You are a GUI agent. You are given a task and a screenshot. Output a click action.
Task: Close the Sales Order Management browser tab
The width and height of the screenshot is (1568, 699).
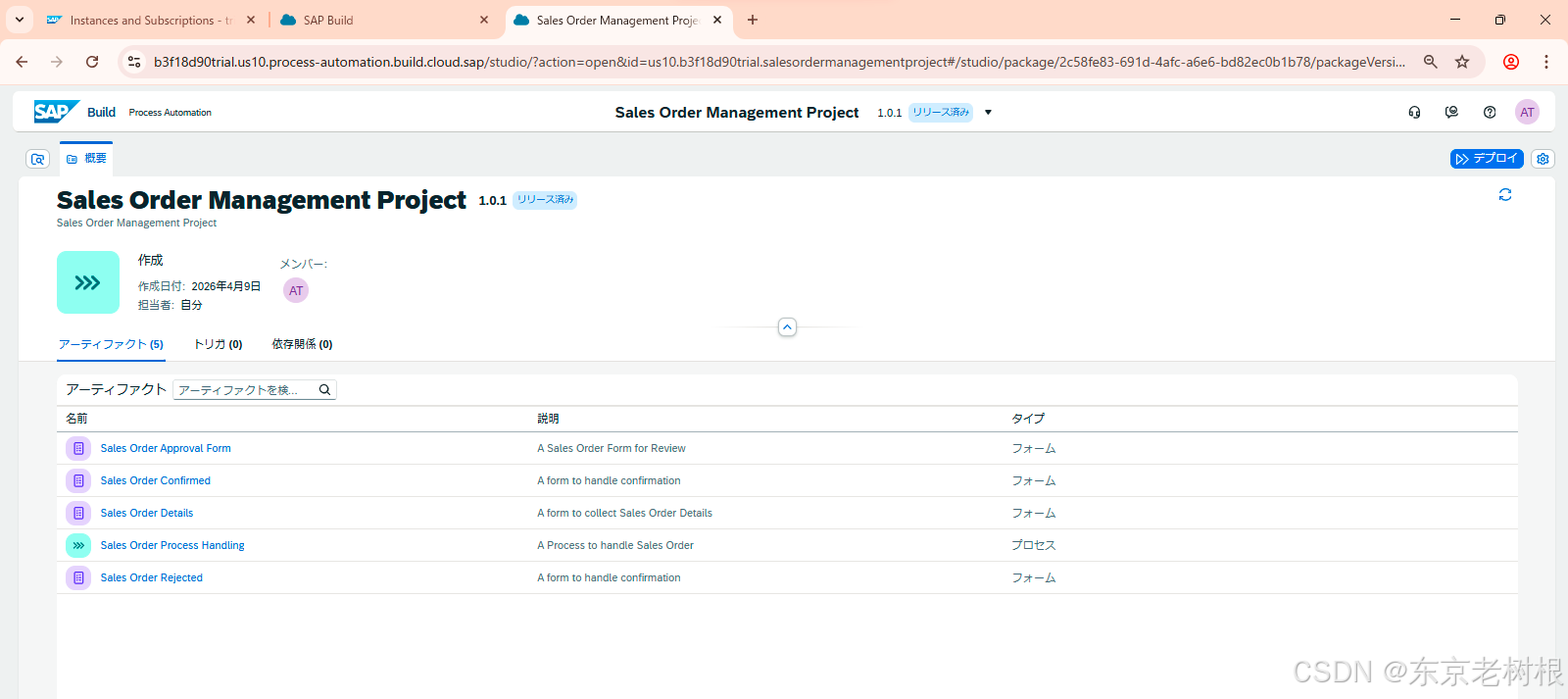(717, 20)
